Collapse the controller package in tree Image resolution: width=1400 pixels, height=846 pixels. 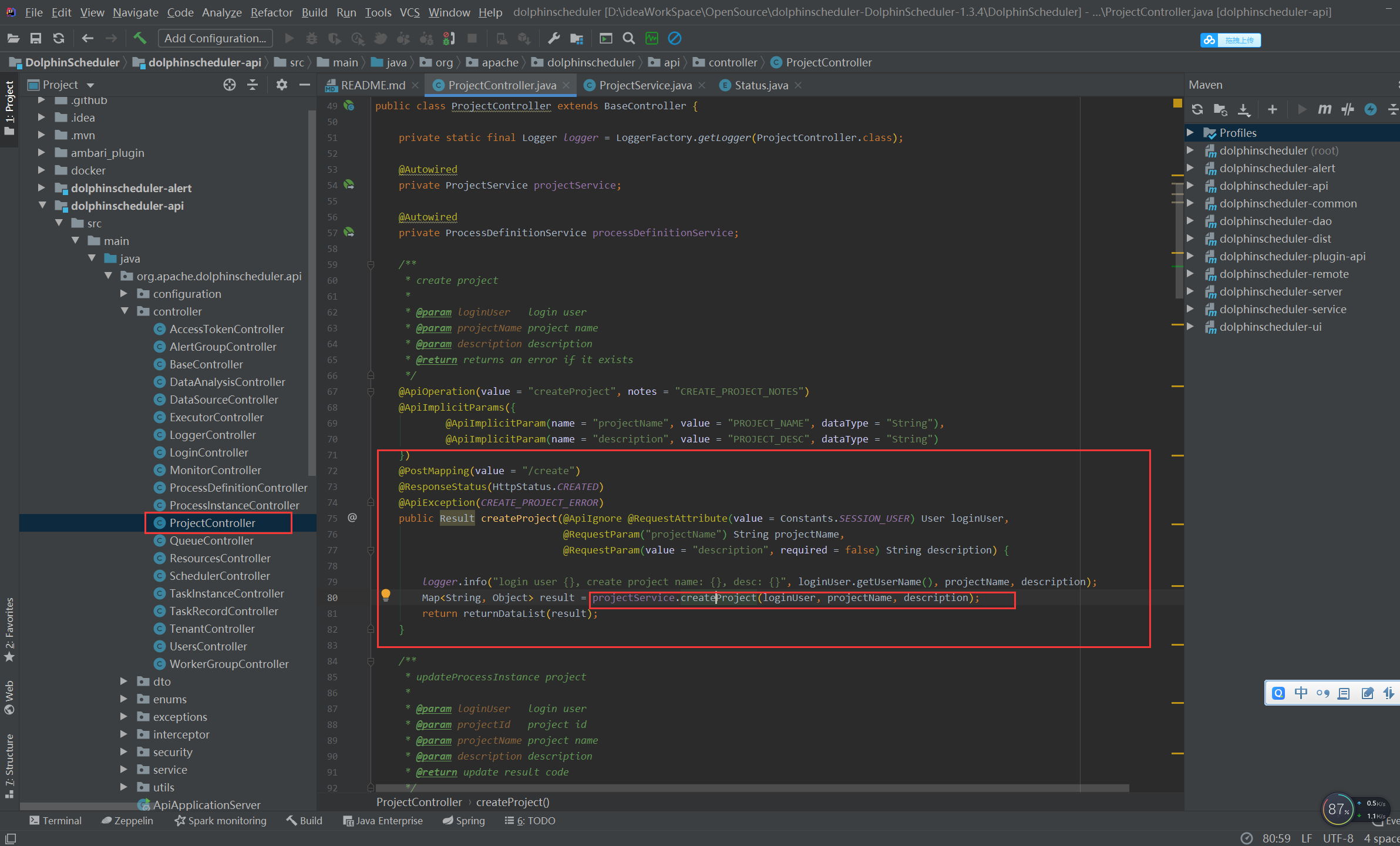[x=124, y=311]
